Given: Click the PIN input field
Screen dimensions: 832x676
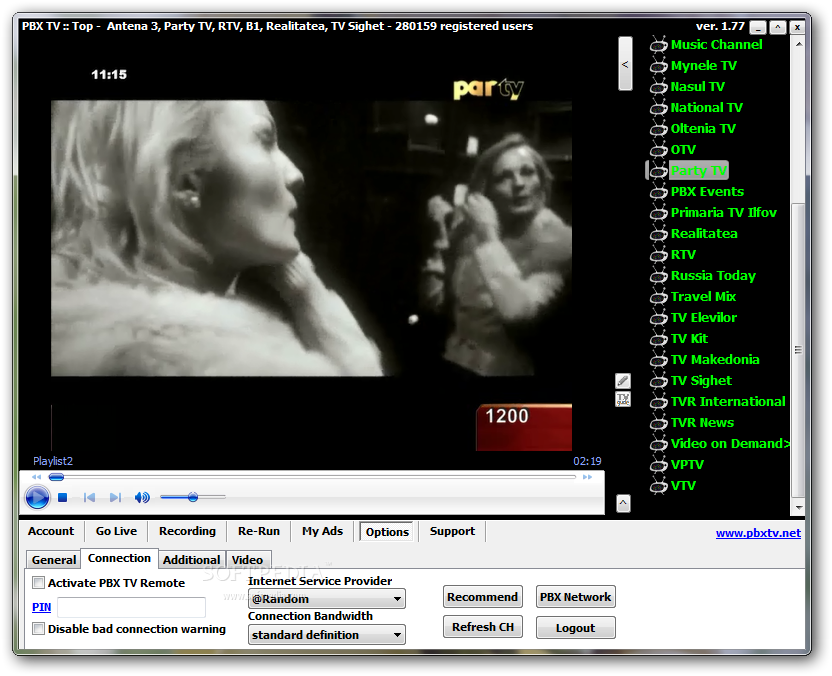Looking at the screenshot, I should pyautogui.click(x=131, y=608).
